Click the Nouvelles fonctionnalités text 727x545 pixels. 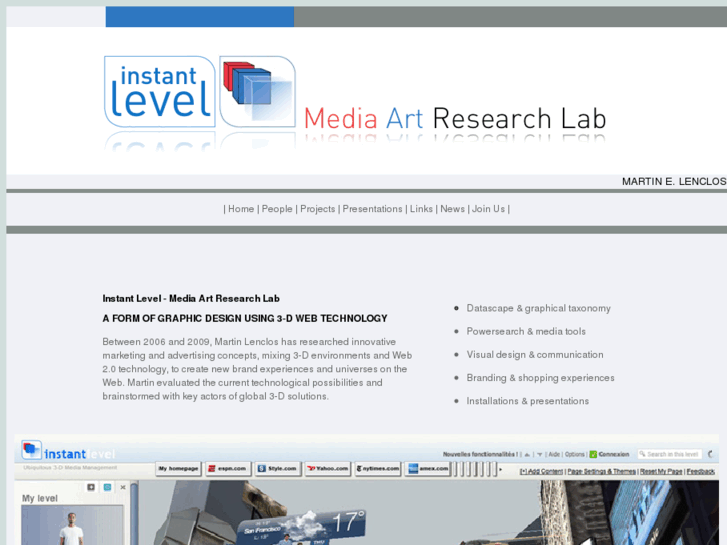[x=480, y=454]
